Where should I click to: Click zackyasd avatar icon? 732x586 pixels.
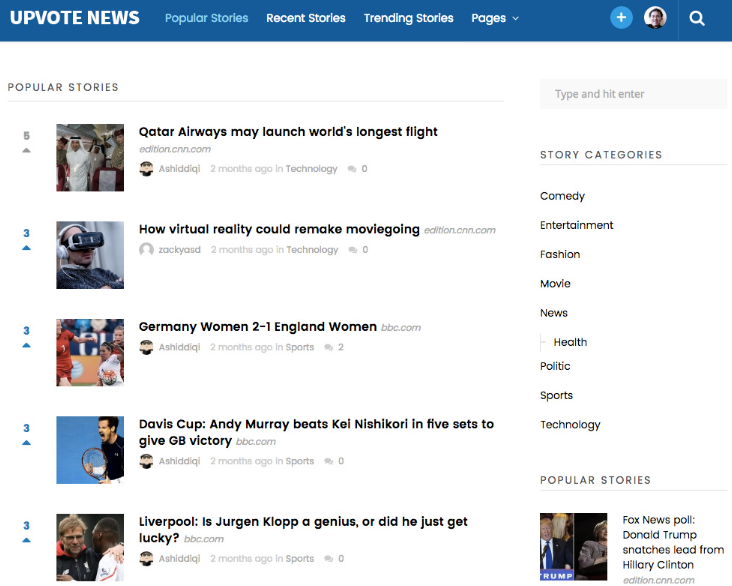pos(147,250)
